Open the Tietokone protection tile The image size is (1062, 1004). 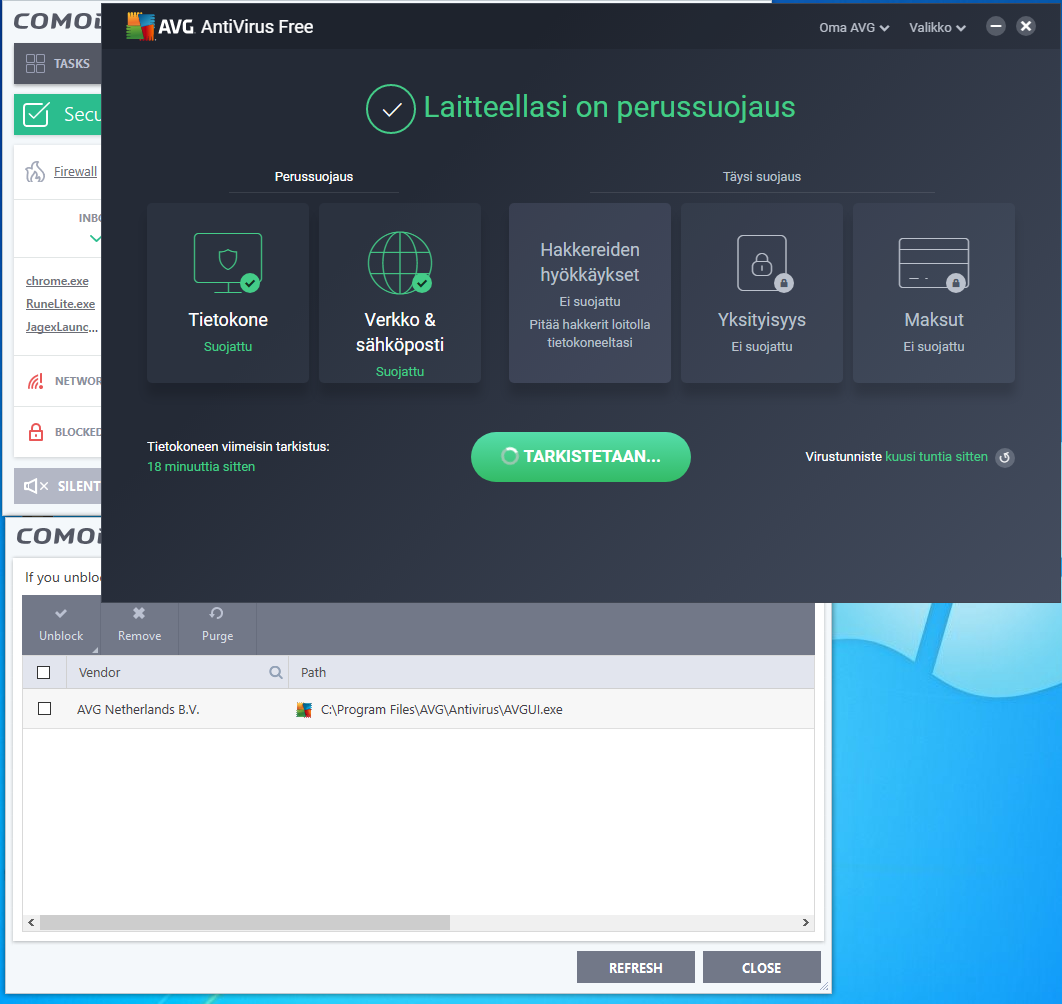click(x=228, y=293)
